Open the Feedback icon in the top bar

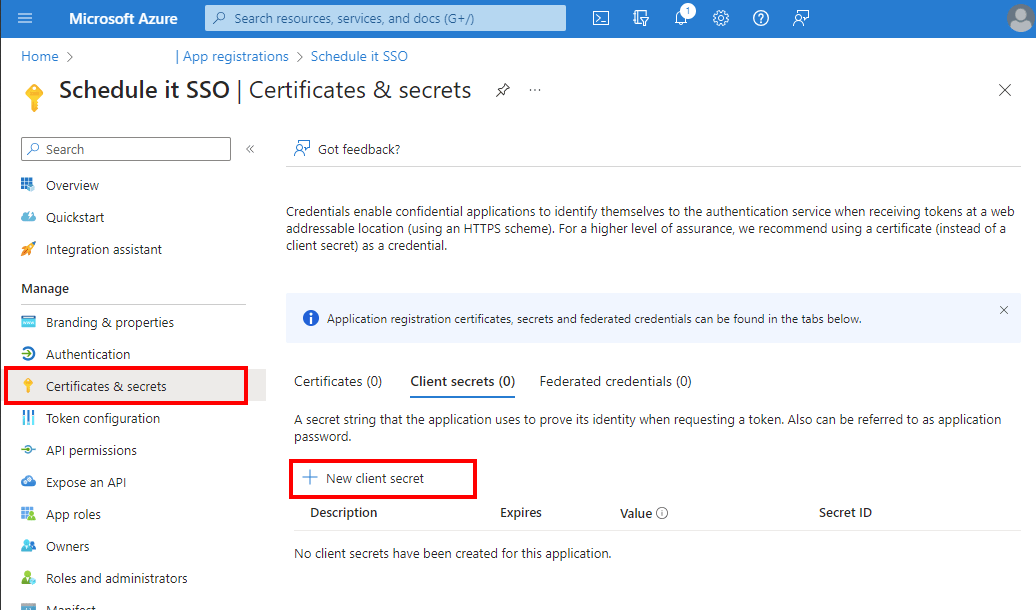pos(801,18)
